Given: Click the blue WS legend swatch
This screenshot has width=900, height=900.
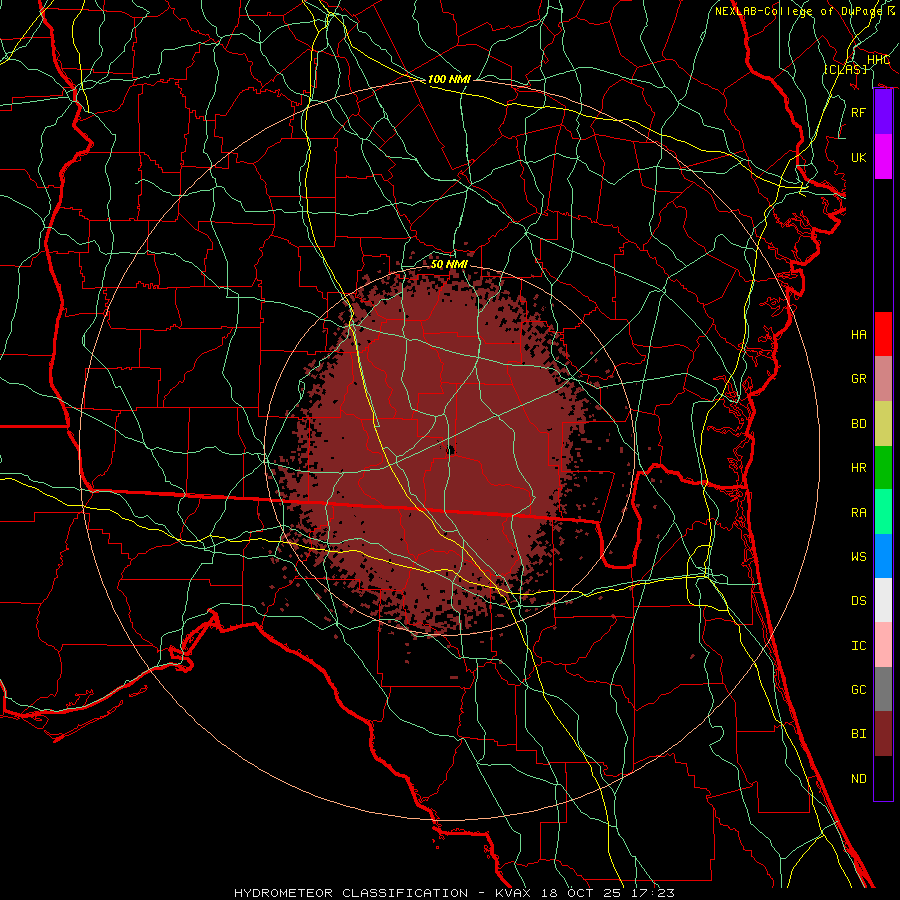Looking at the screenshot, I should click(x=883, y=556).
